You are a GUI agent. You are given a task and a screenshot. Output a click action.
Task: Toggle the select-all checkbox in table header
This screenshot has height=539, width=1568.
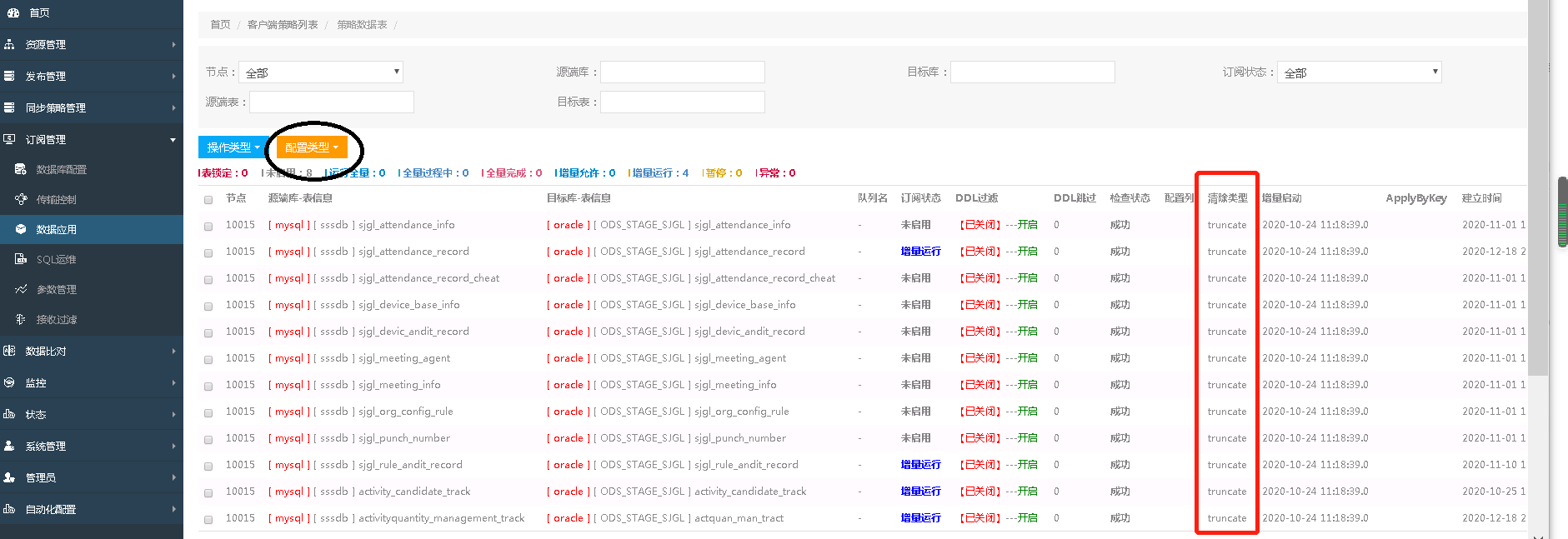pyautogui.click(x=208, y=199)
